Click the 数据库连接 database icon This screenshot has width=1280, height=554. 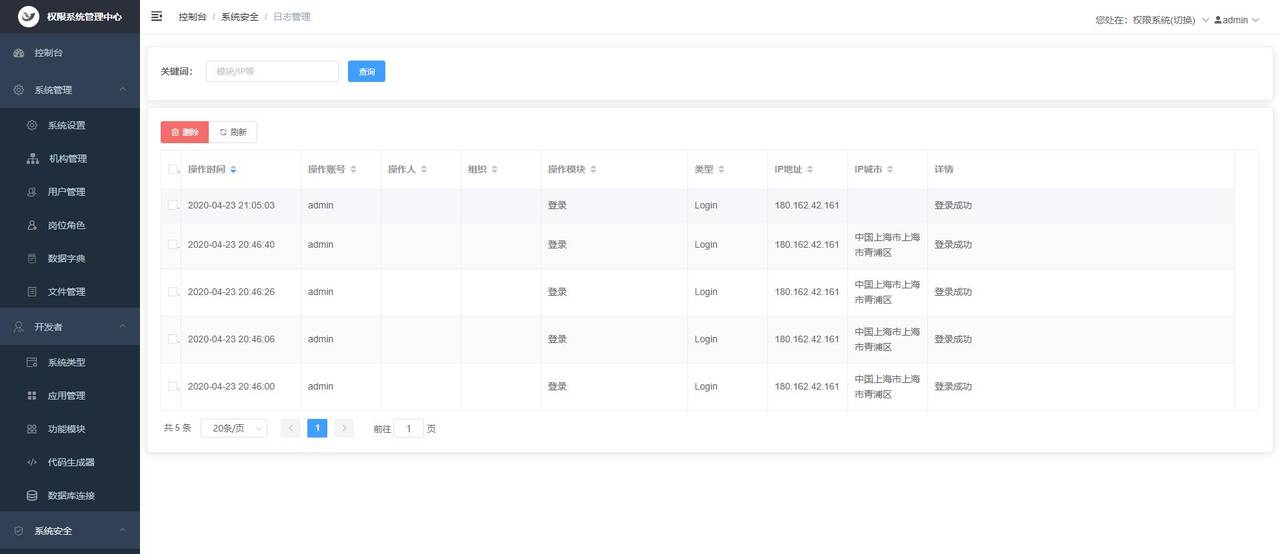[32, 495]
